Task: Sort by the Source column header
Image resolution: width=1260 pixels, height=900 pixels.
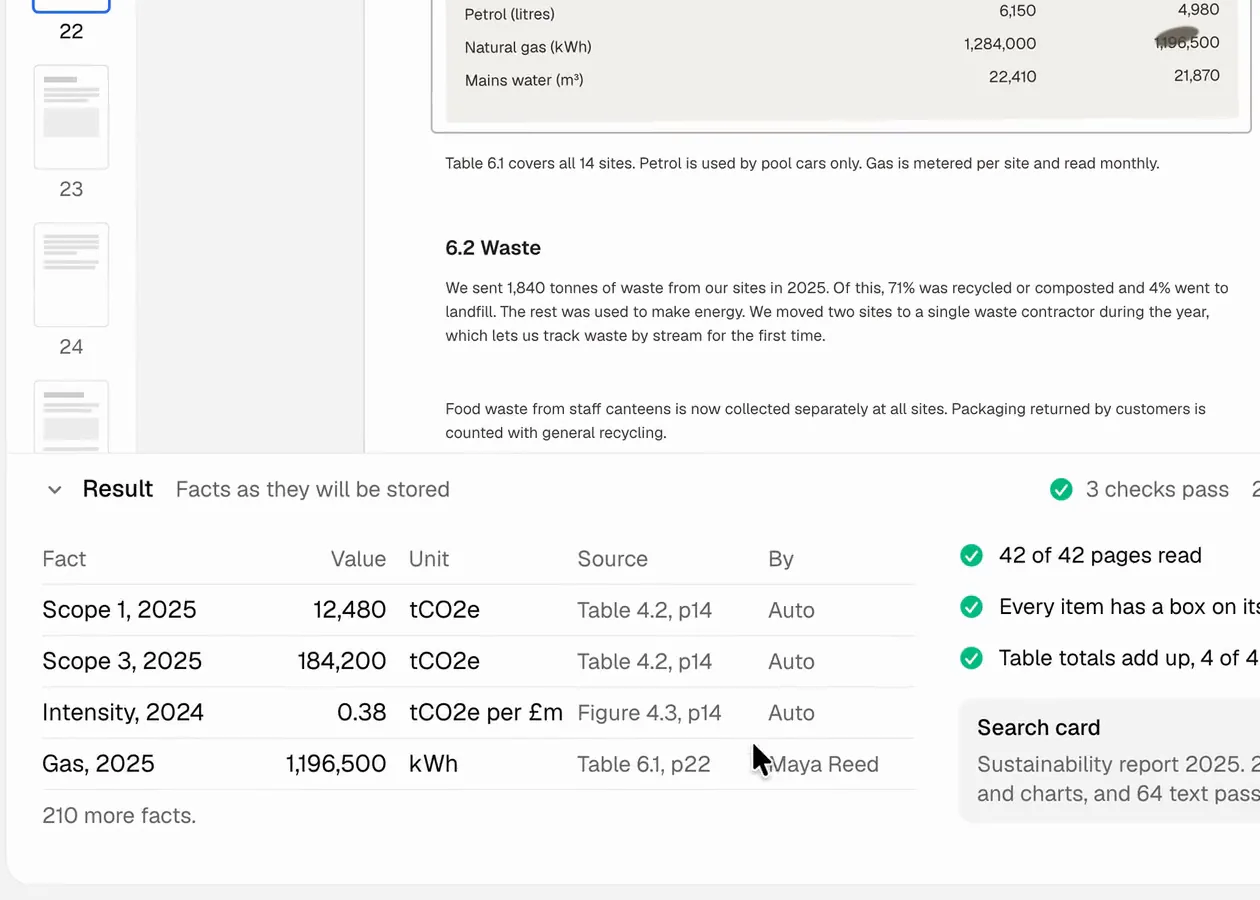Action: pyautogui.click(x=612, y=559)
